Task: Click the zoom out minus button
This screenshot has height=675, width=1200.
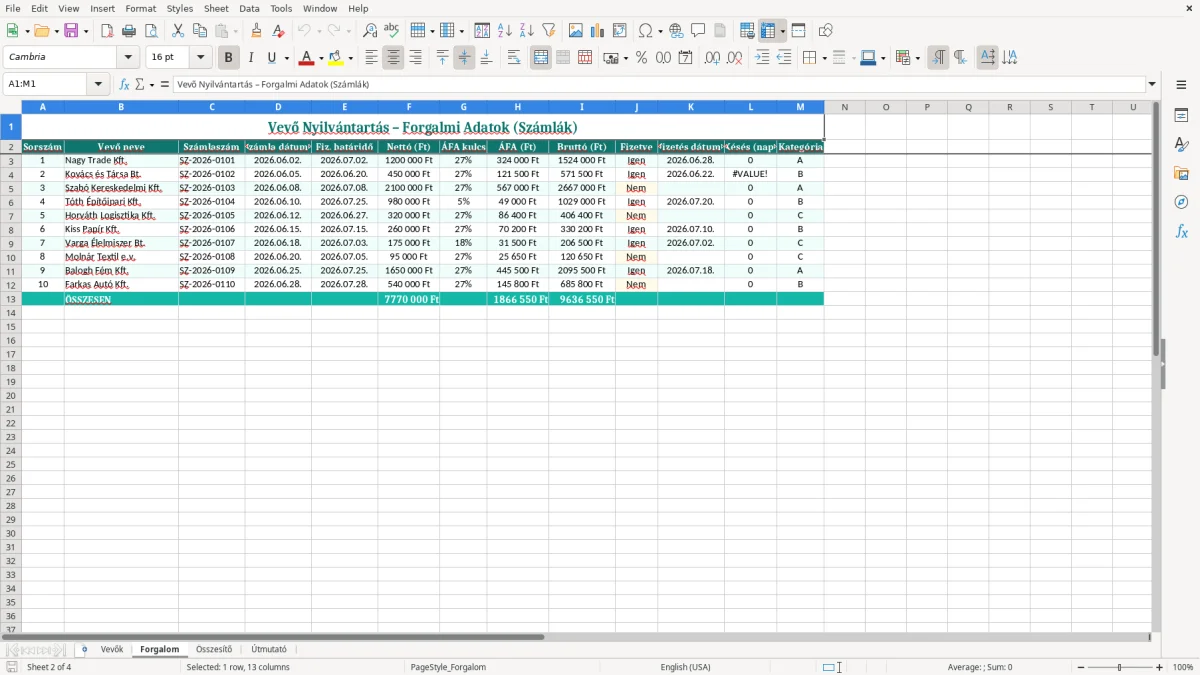Action: 1079,667
